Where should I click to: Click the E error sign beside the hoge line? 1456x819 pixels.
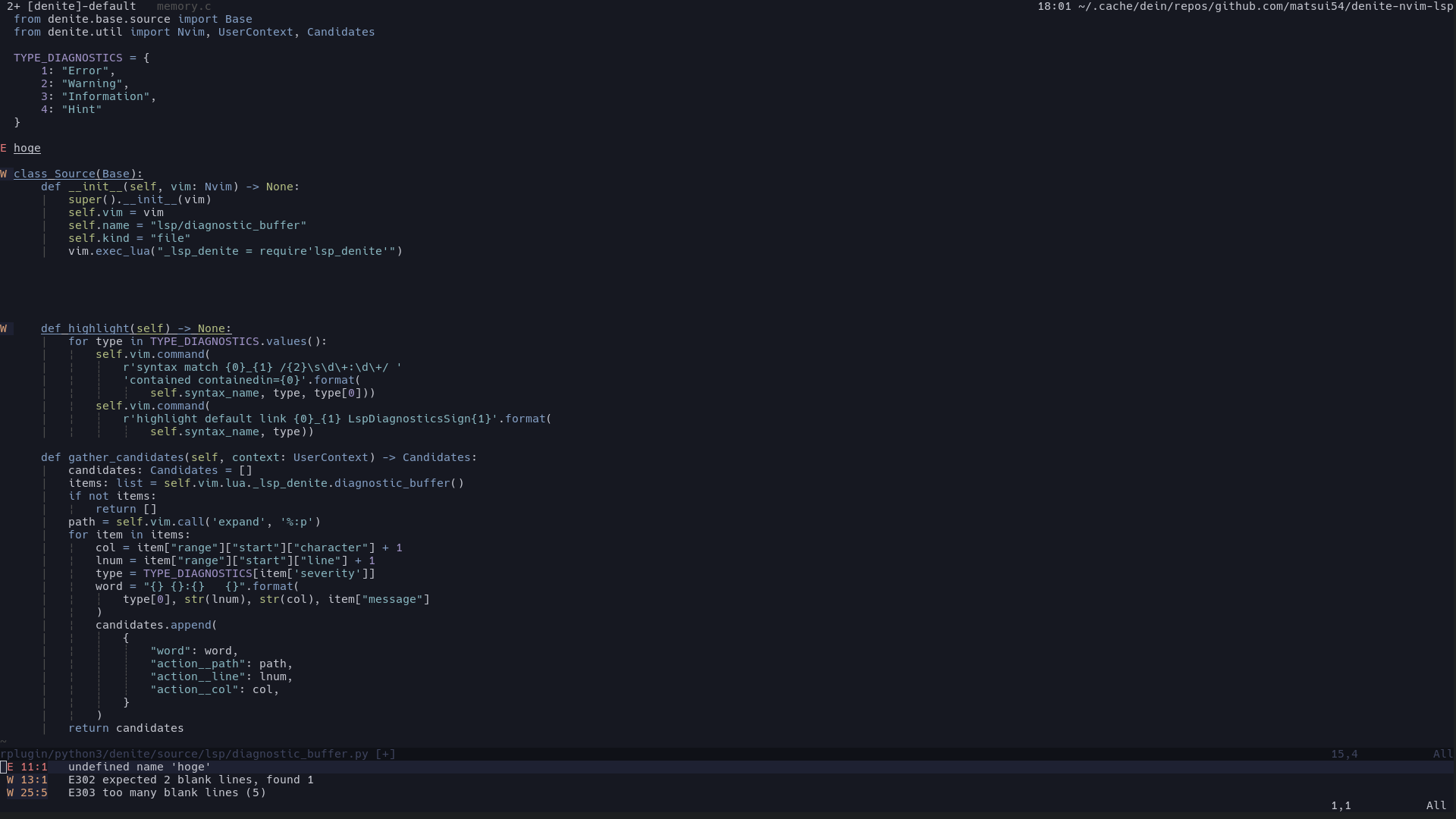(x=5, y=148)
